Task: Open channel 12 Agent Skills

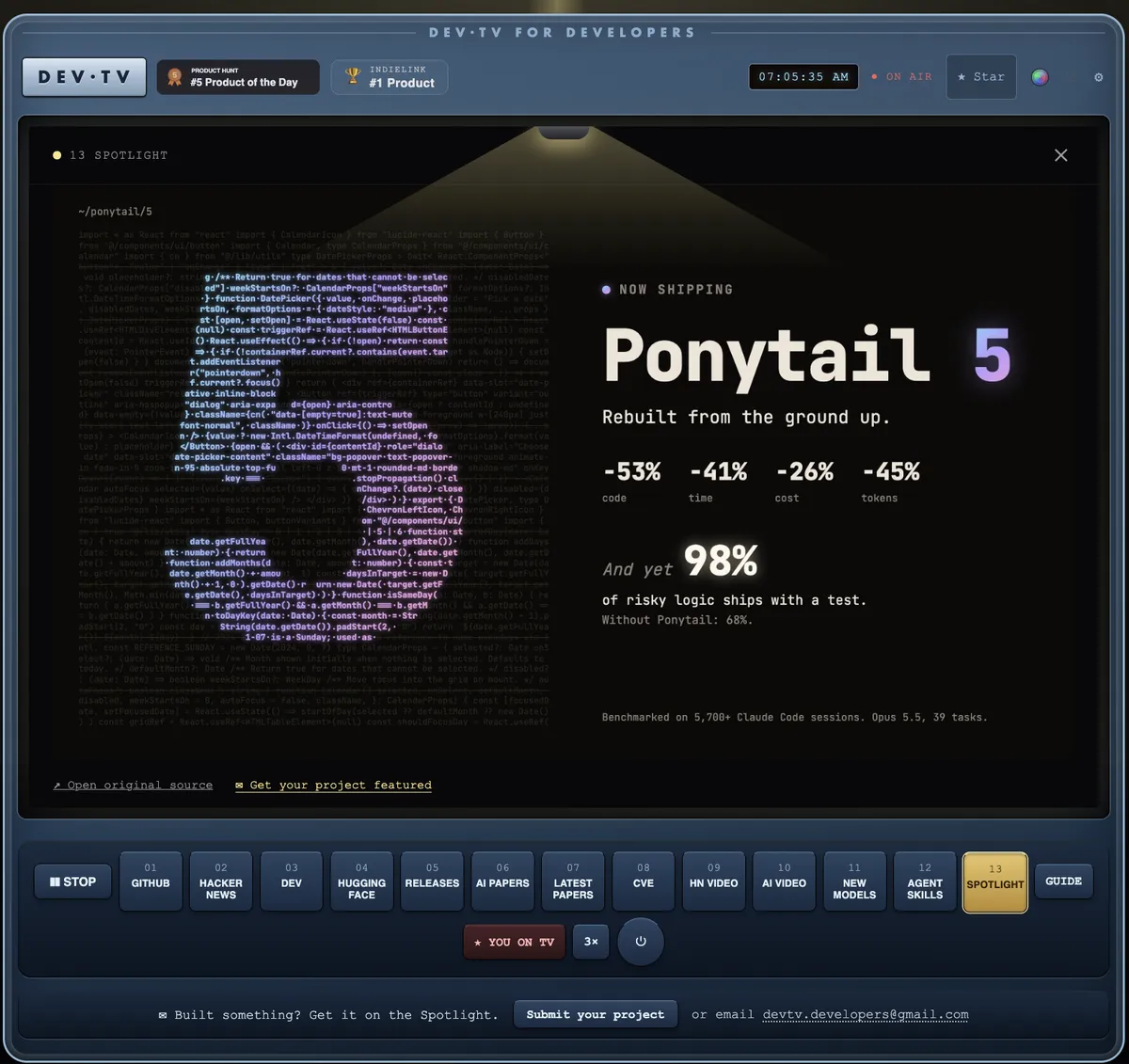Action: click(x=925, y=881)
